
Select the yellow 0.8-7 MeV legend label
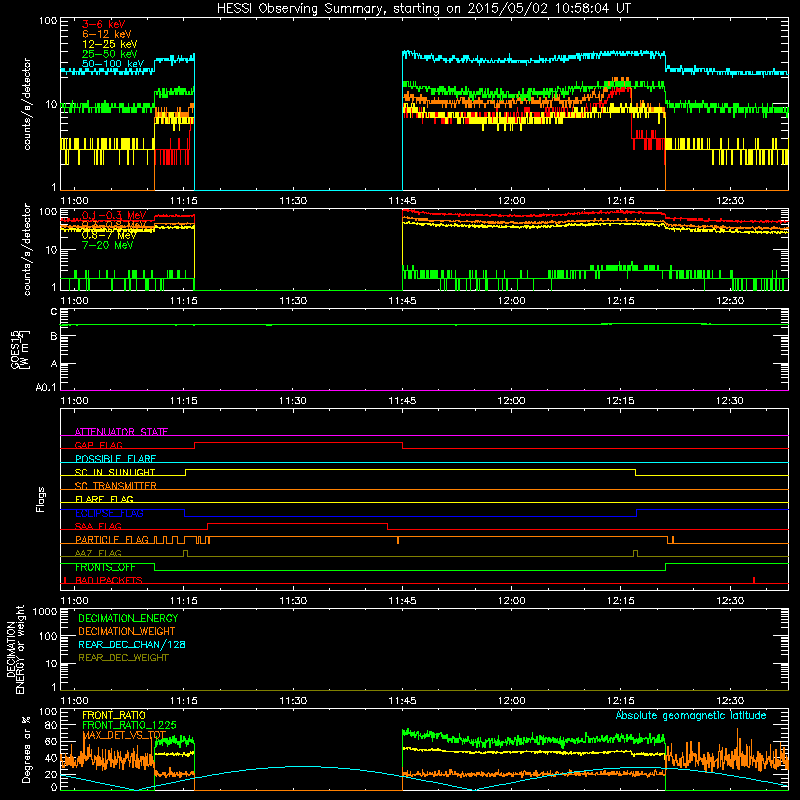point(109,235)
